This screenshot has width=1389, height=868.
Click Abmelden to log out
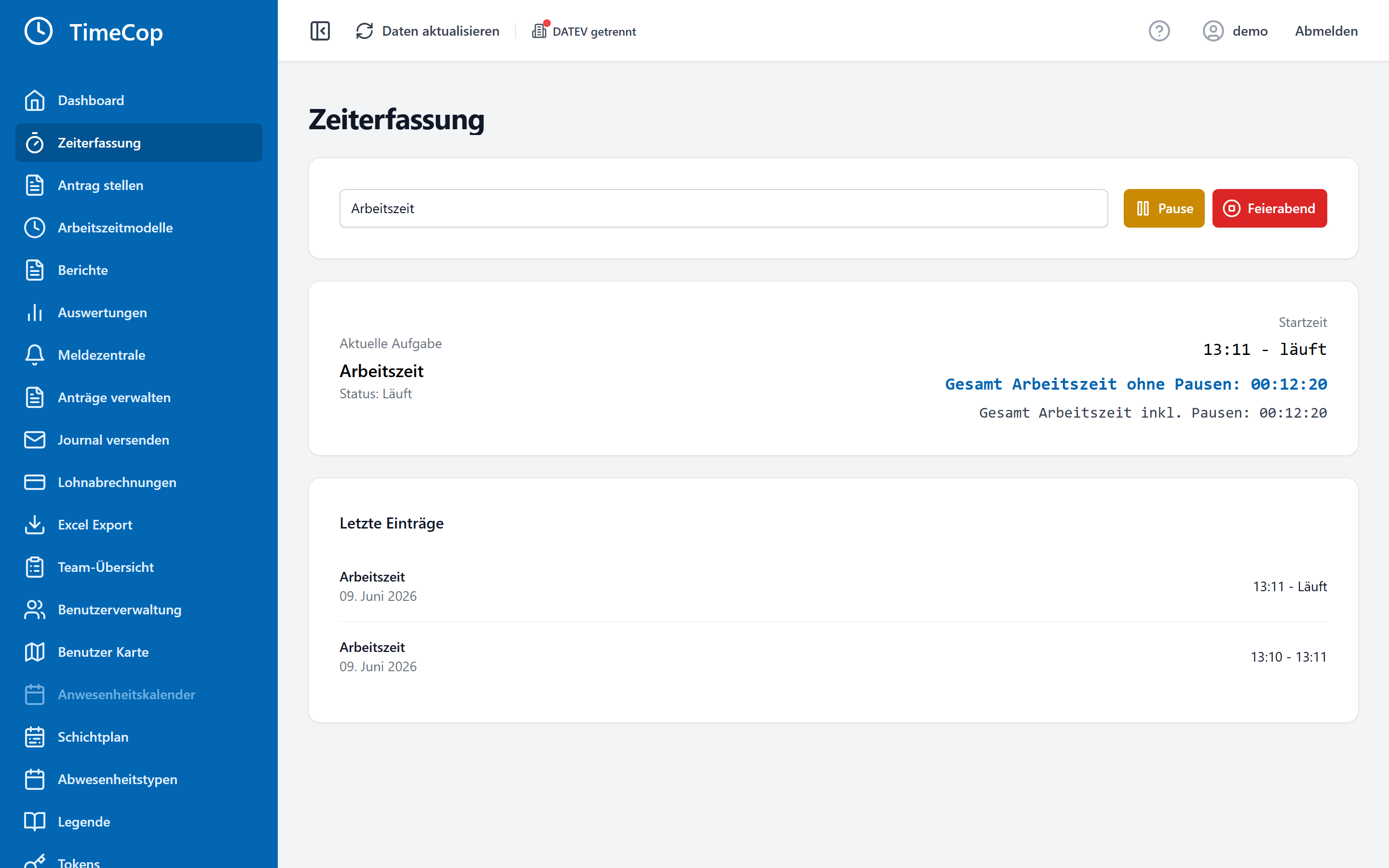(1326, 31)
